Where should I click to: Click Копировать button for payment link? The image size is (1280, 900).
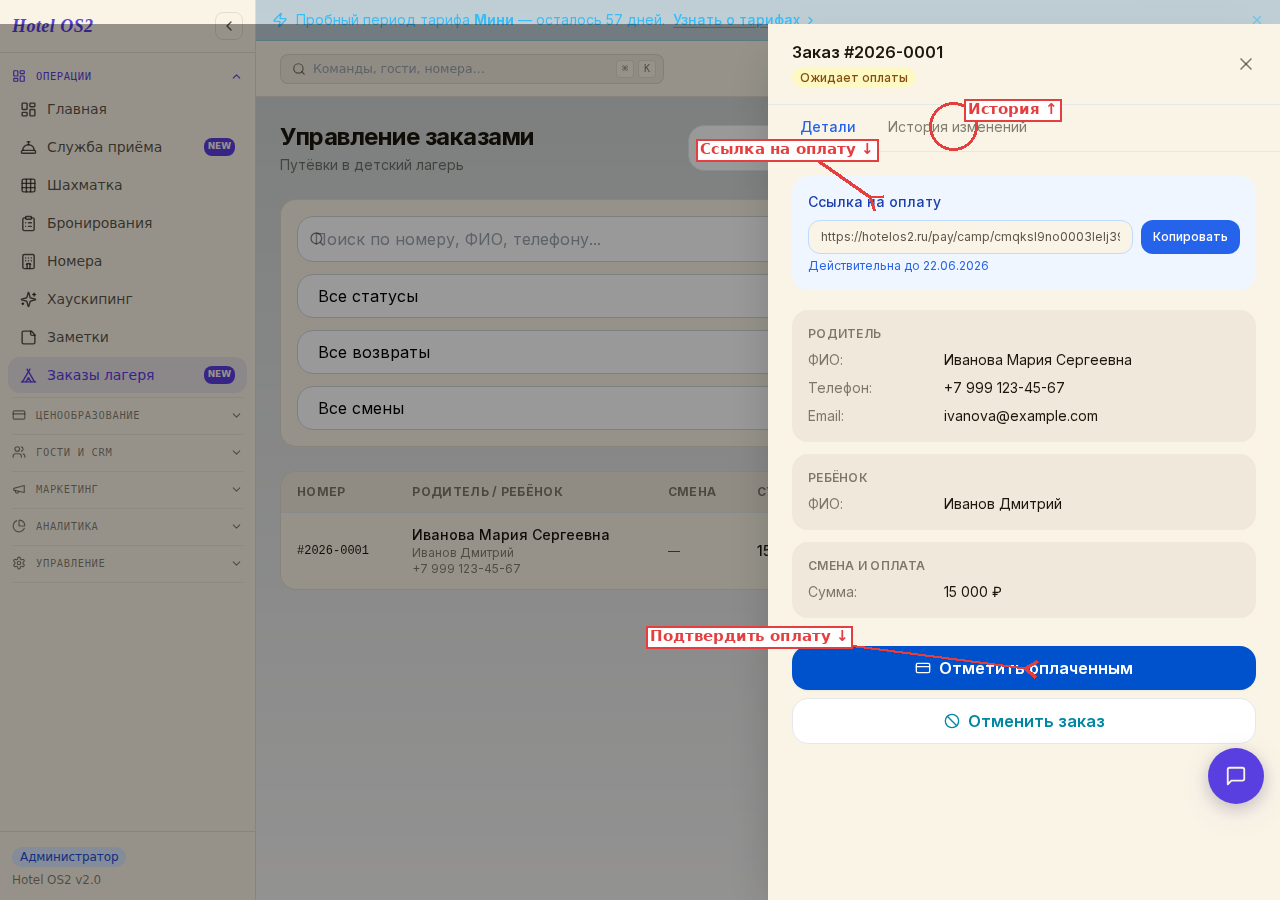tap(1190, 237)
